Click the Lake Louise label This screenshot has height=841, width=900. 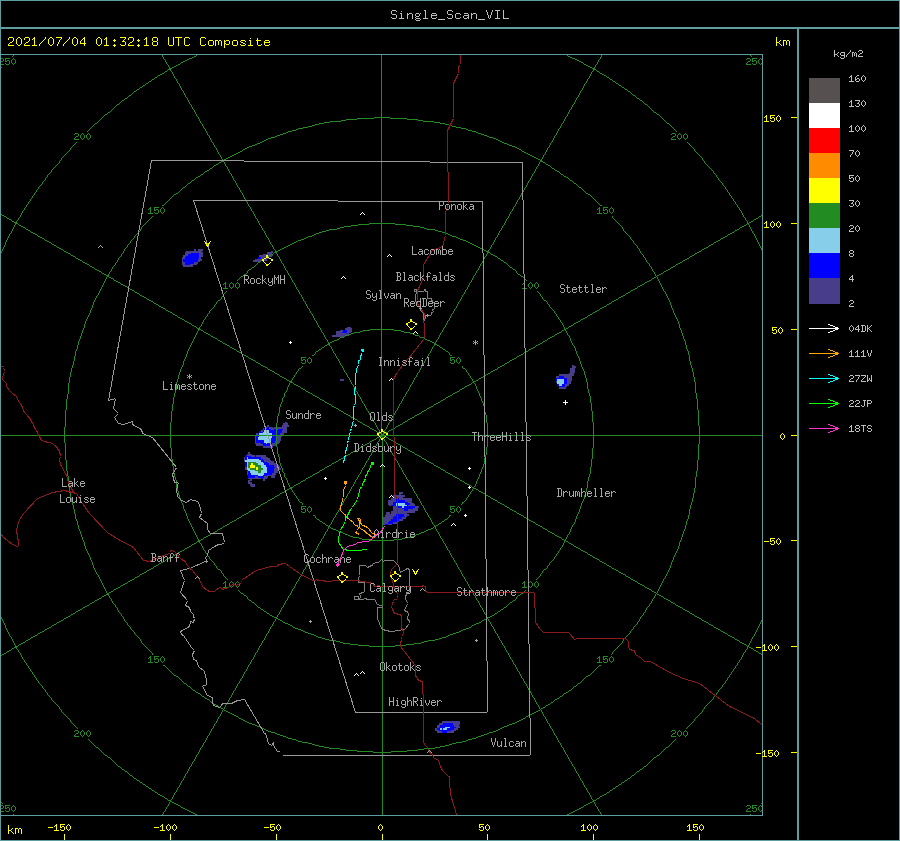pos(77,491)
